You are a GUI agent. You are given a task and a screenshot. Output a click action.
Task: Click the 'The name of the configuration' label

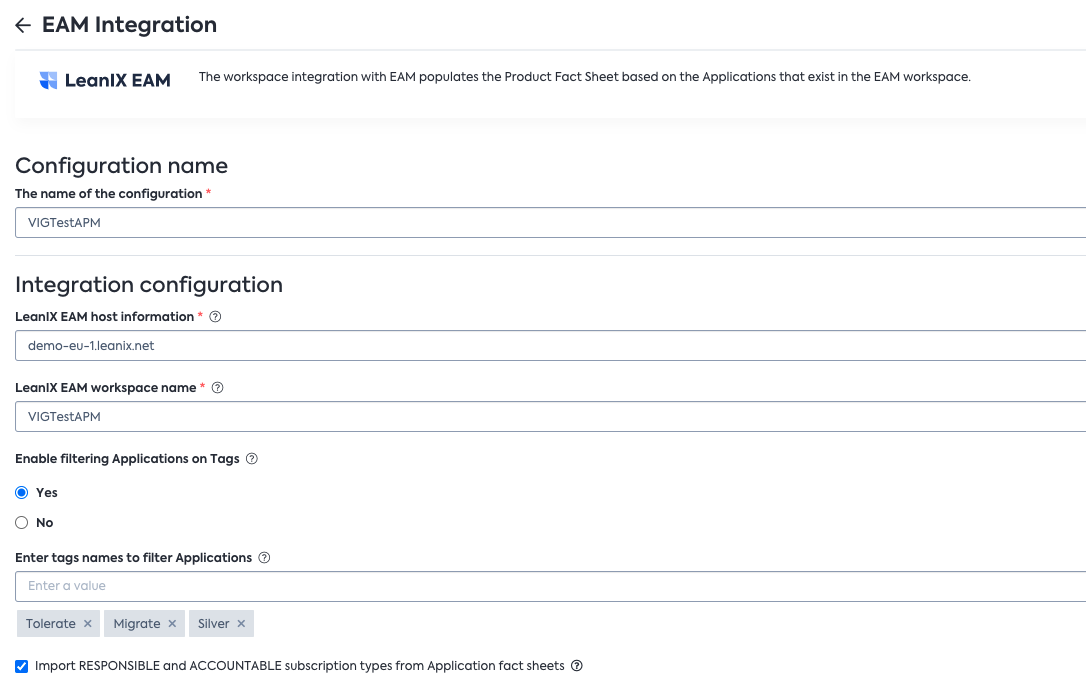(109, 194)
